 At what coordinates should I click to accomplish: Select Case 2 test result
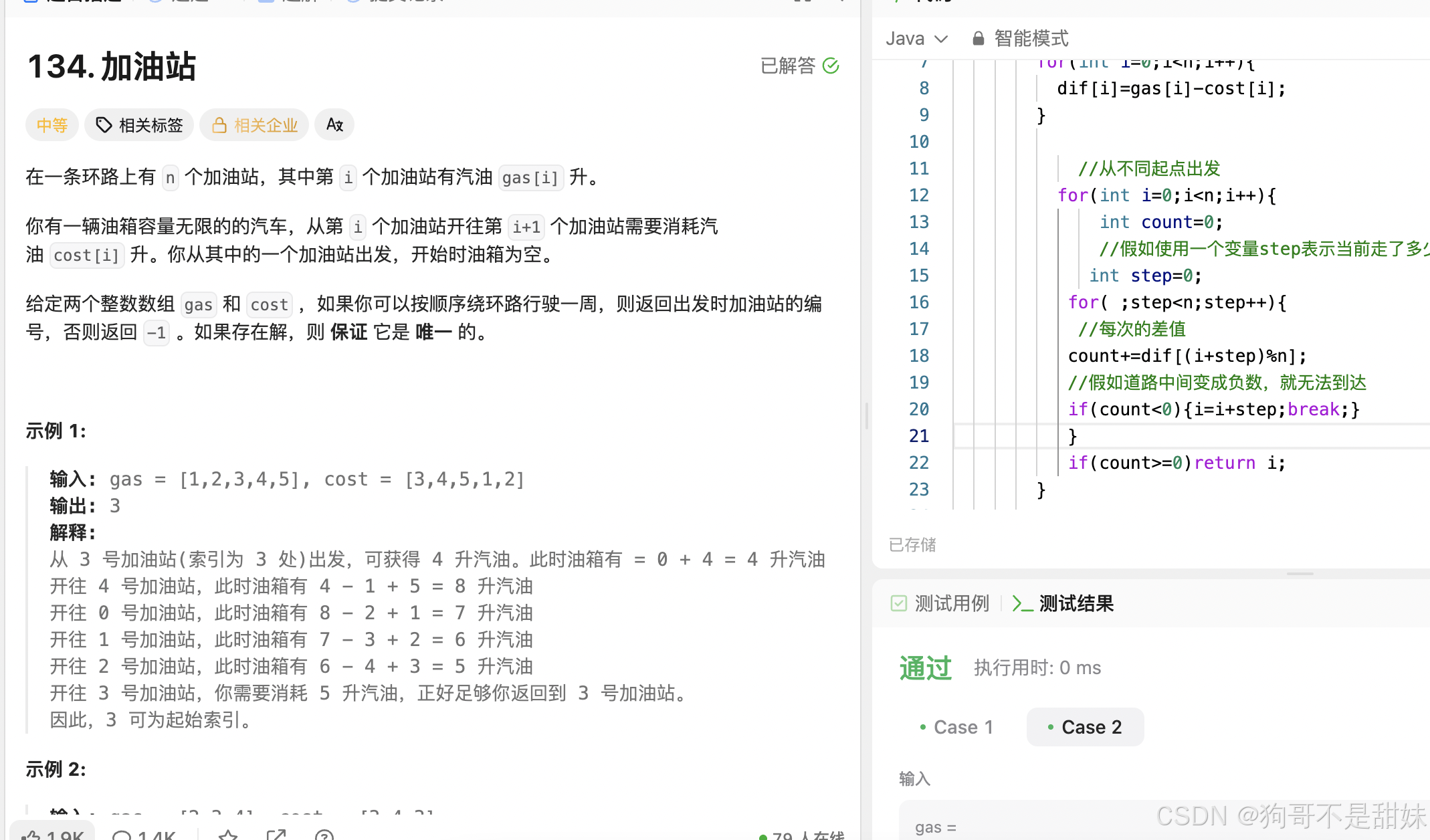pyautogui.click(x=1085, y=727)
